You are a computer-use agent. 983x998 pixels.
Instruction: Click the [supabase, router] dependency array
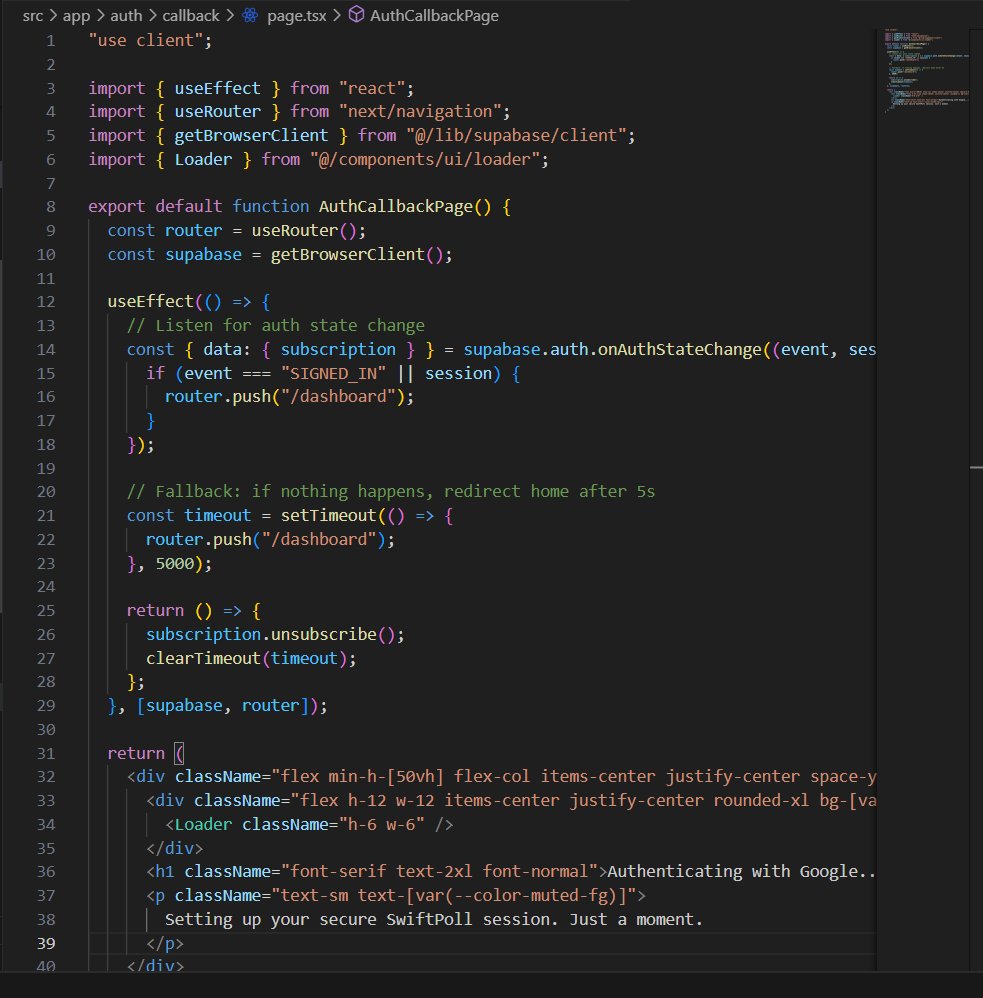(x=222, y=706)
